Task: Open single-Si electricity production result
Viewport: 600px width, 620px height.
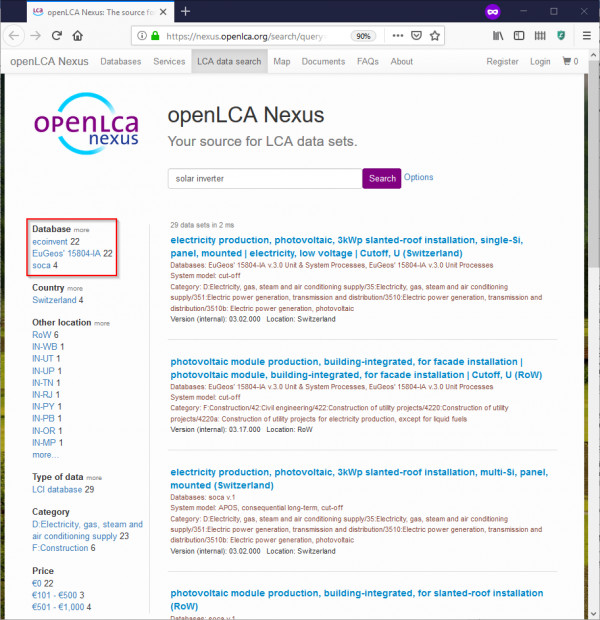Action: point(346,247)
